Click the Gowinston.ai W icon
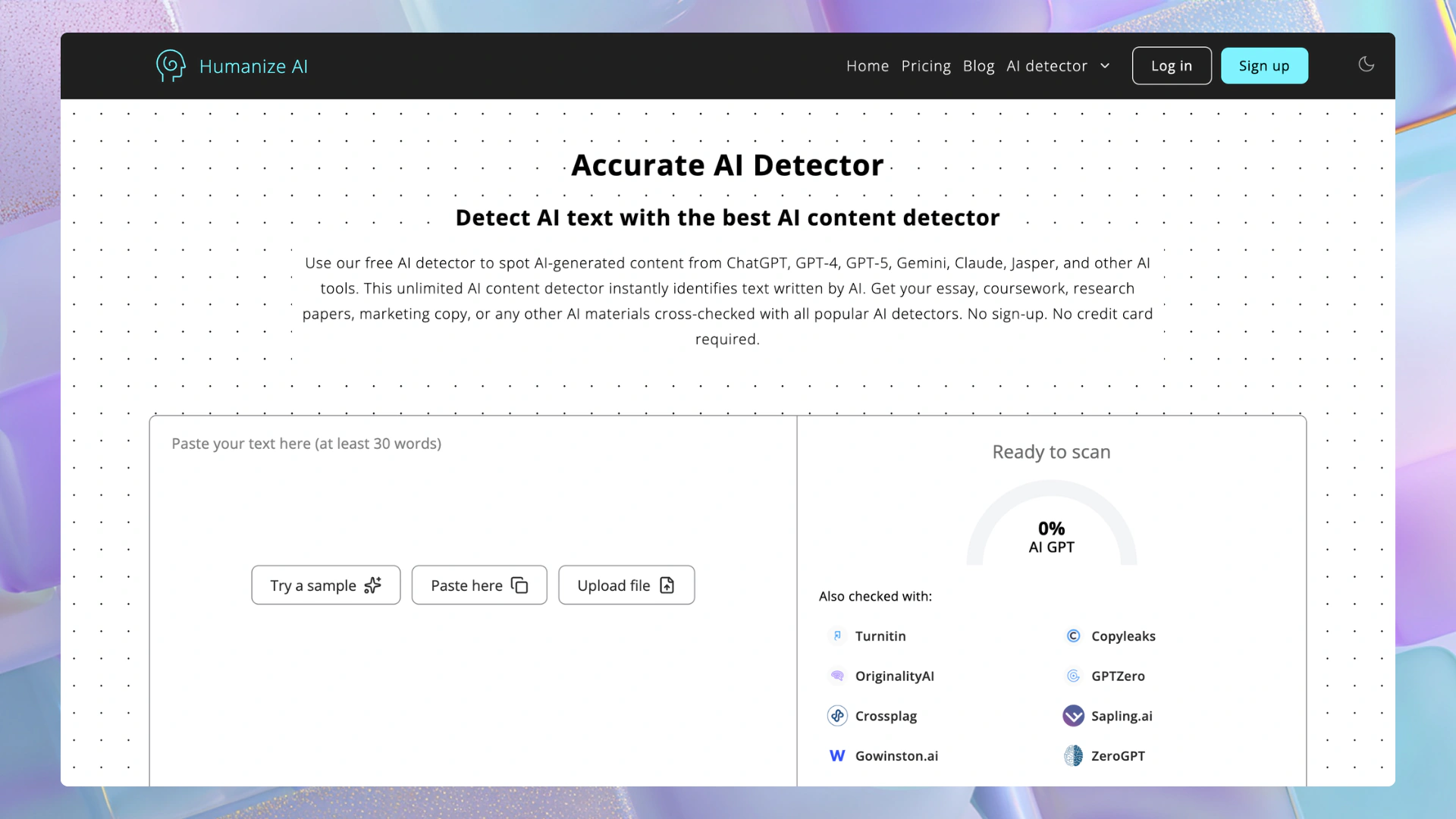The height and width of the screenshot is (819, 1456). tap(837, 756)
